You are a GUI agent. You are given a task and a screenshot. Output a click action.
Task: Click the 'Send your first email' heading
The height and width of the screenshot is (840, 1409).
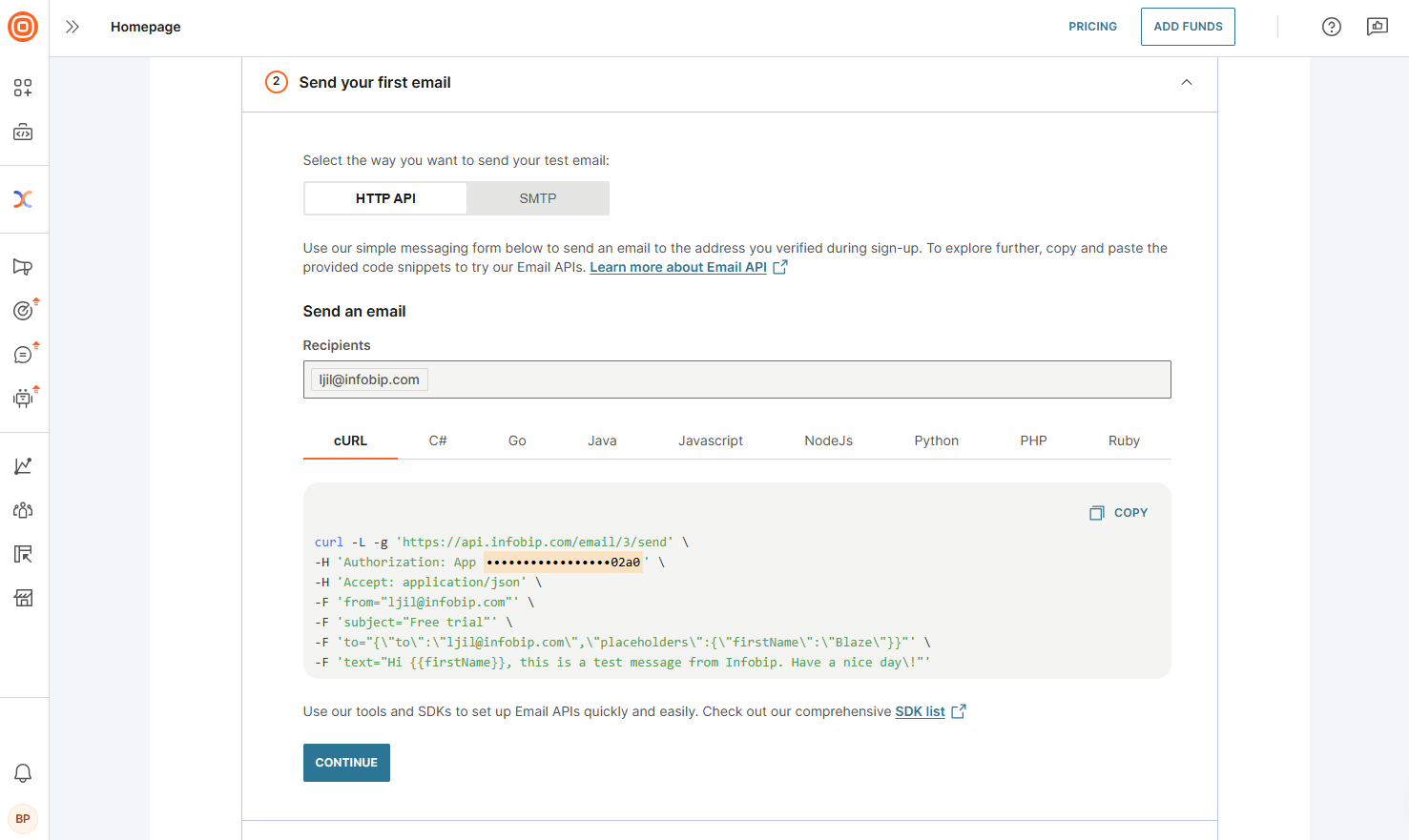(375, 82)
